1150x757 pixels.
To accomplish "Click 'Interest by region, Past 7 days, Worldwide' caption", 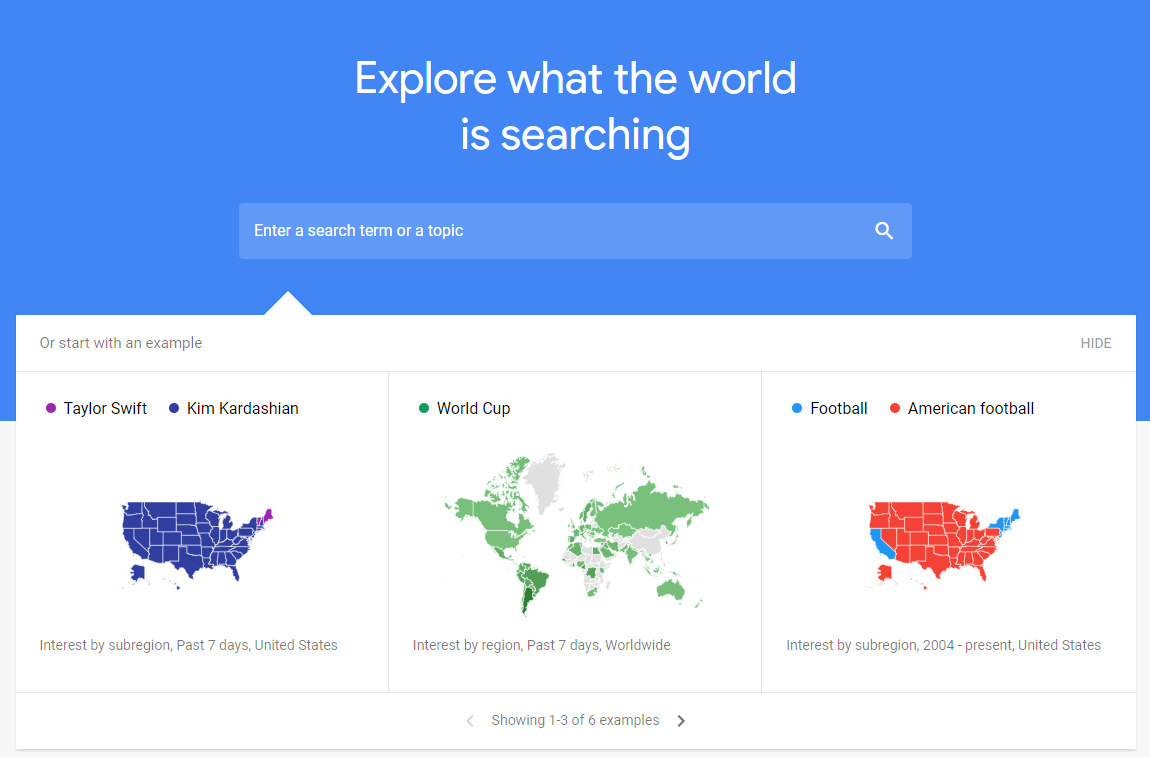I will [542, 646].
